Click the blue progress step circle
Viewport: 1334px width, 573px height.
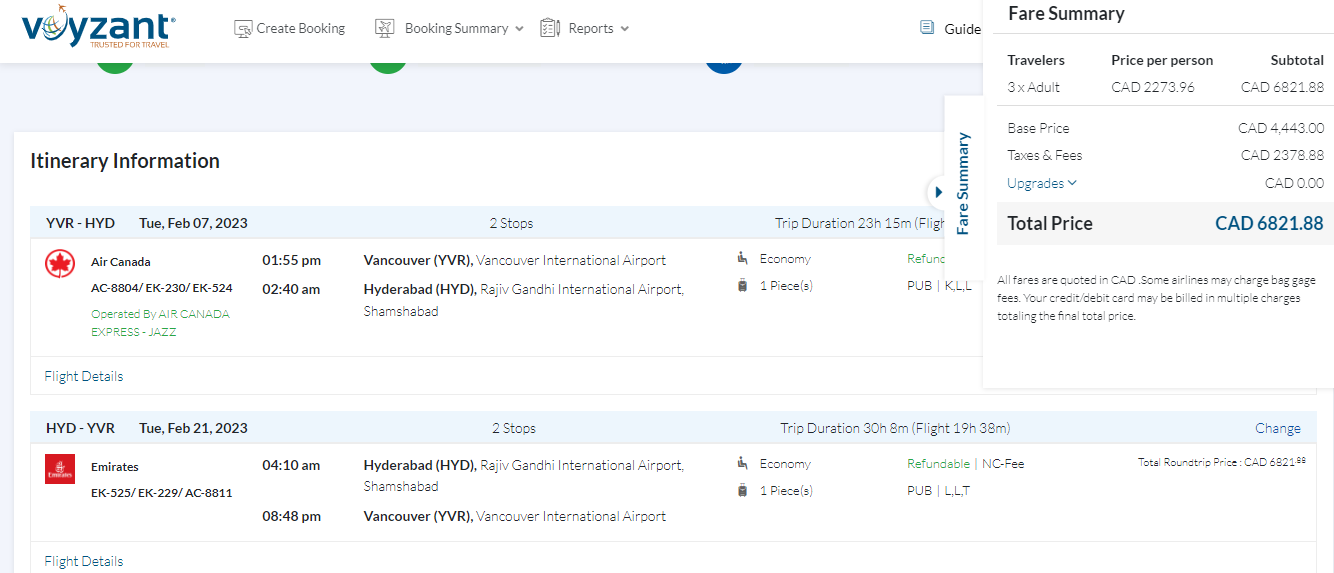point(723,66)
